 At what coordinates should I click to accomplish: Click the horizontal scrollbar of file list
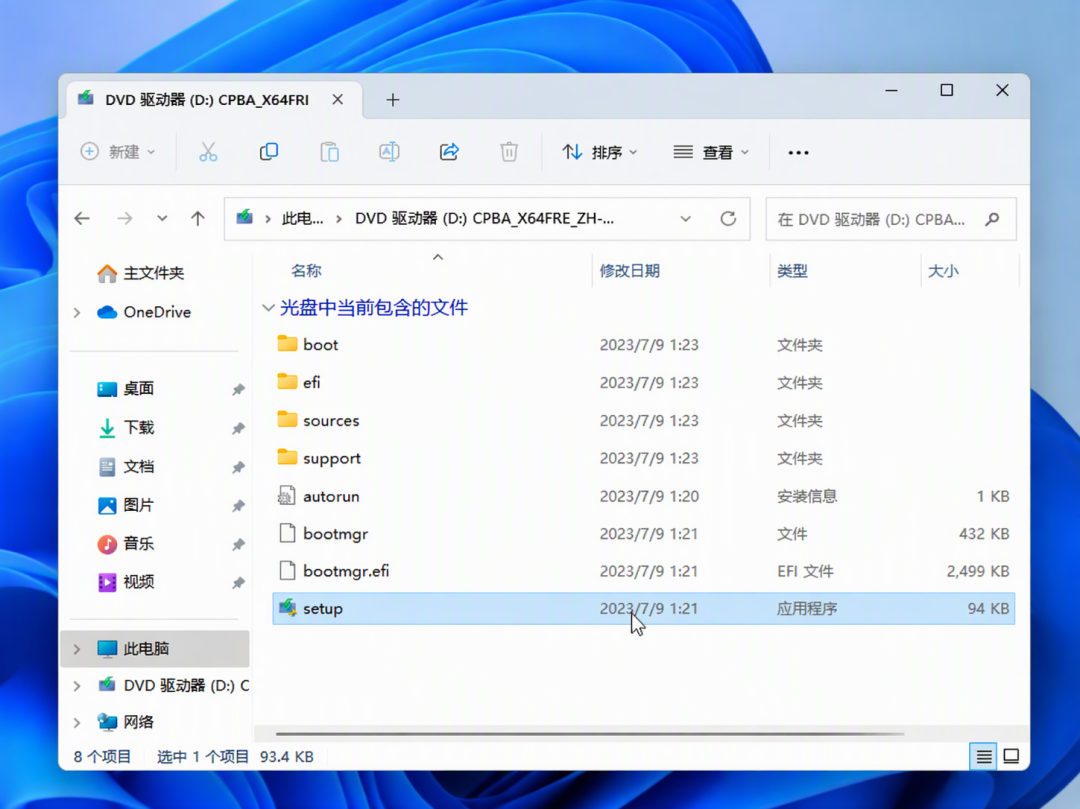click(x=590, y=734)
